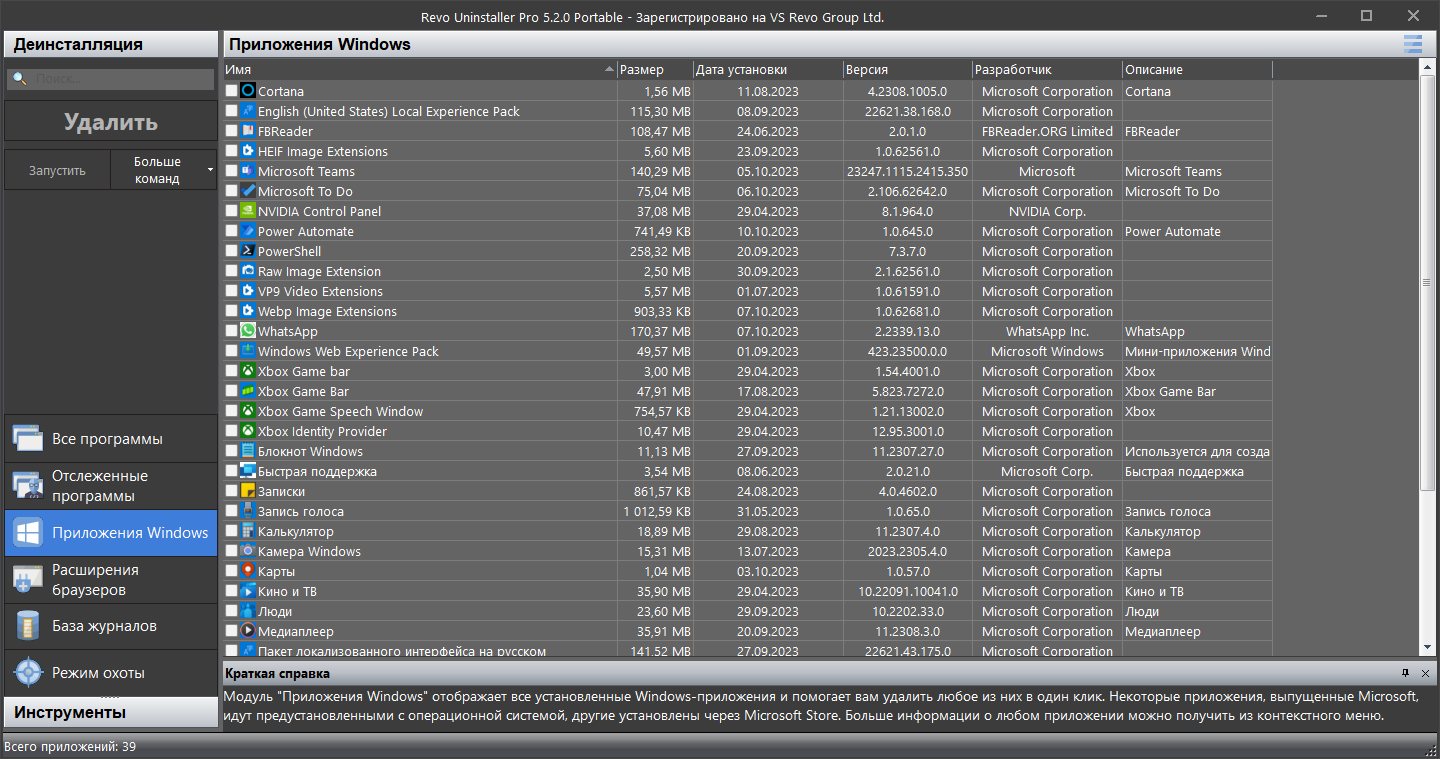
Task: Select English Local Experience Pack row
Action: (x=747, y=111)
